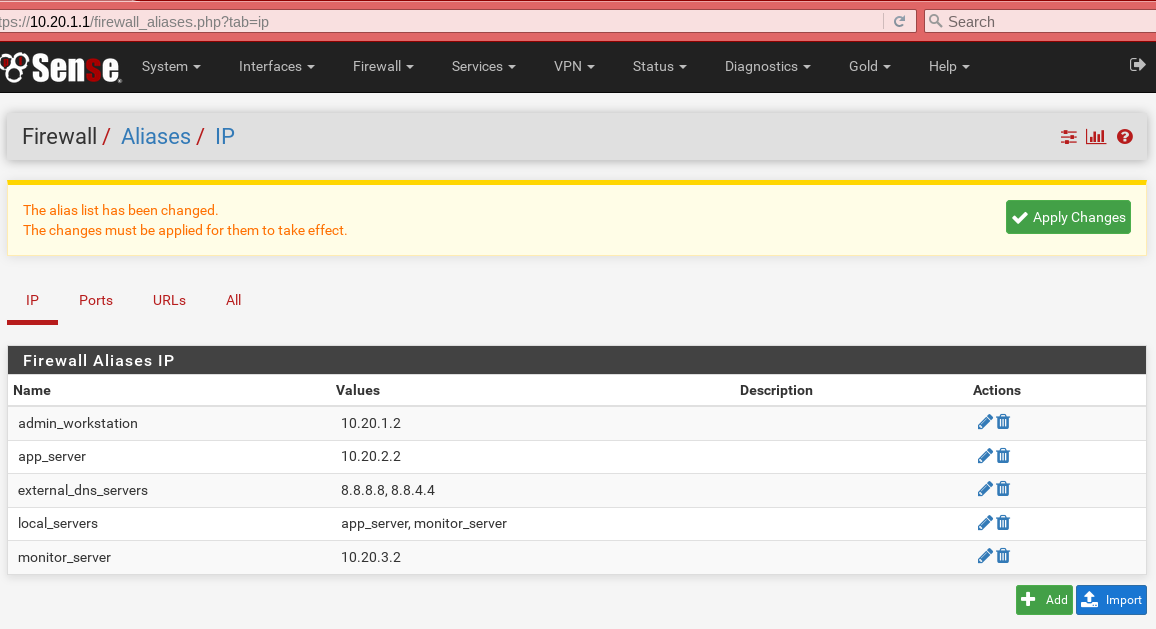Edit the admin_workstation alias
This screenshot has width=1156, height=629.
click(x=984, y=422)
